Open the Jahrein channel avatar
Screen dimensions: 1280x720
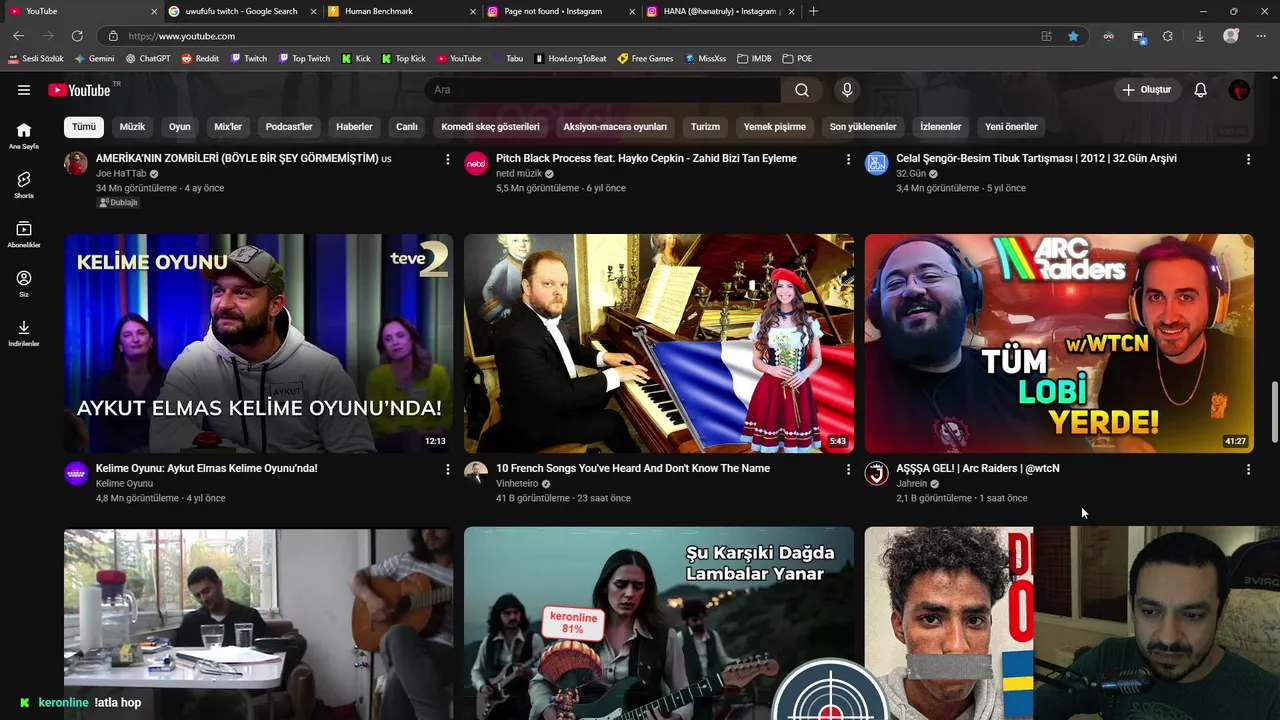877,473
